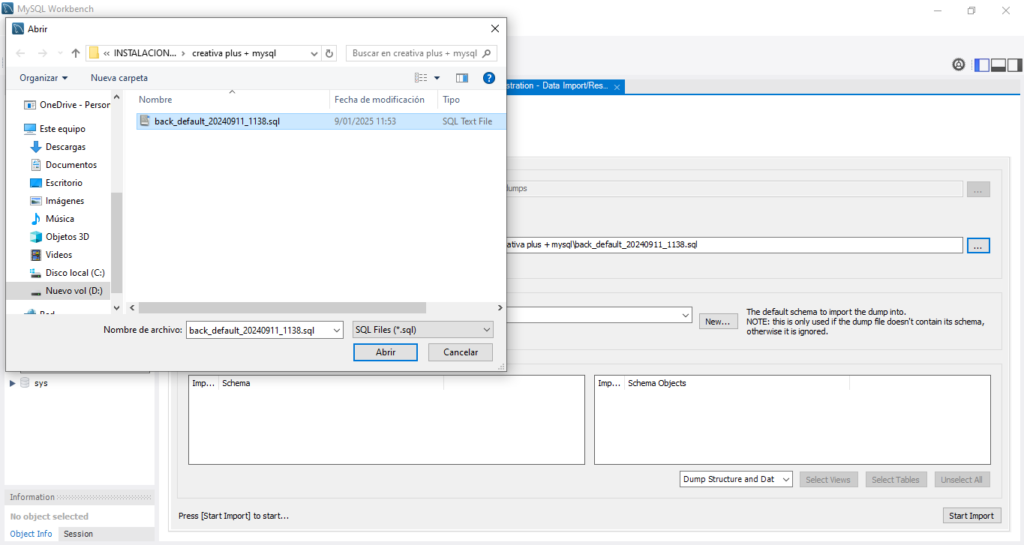
Task: Open OneDrive in navigation pane
Action: pos(67,104)
